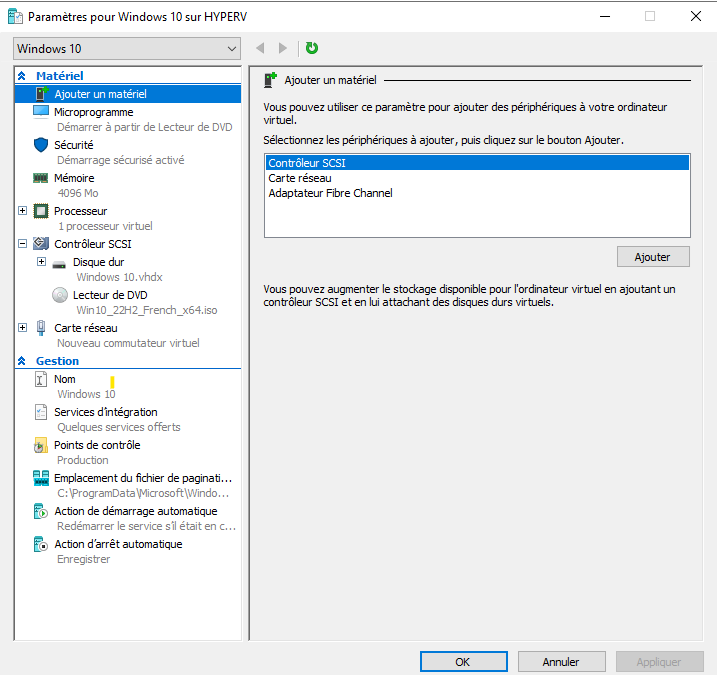The width and height of the screenshot is (717, 675).
Task: Click the Action de démarrage automatique icon
Action: 41,511
